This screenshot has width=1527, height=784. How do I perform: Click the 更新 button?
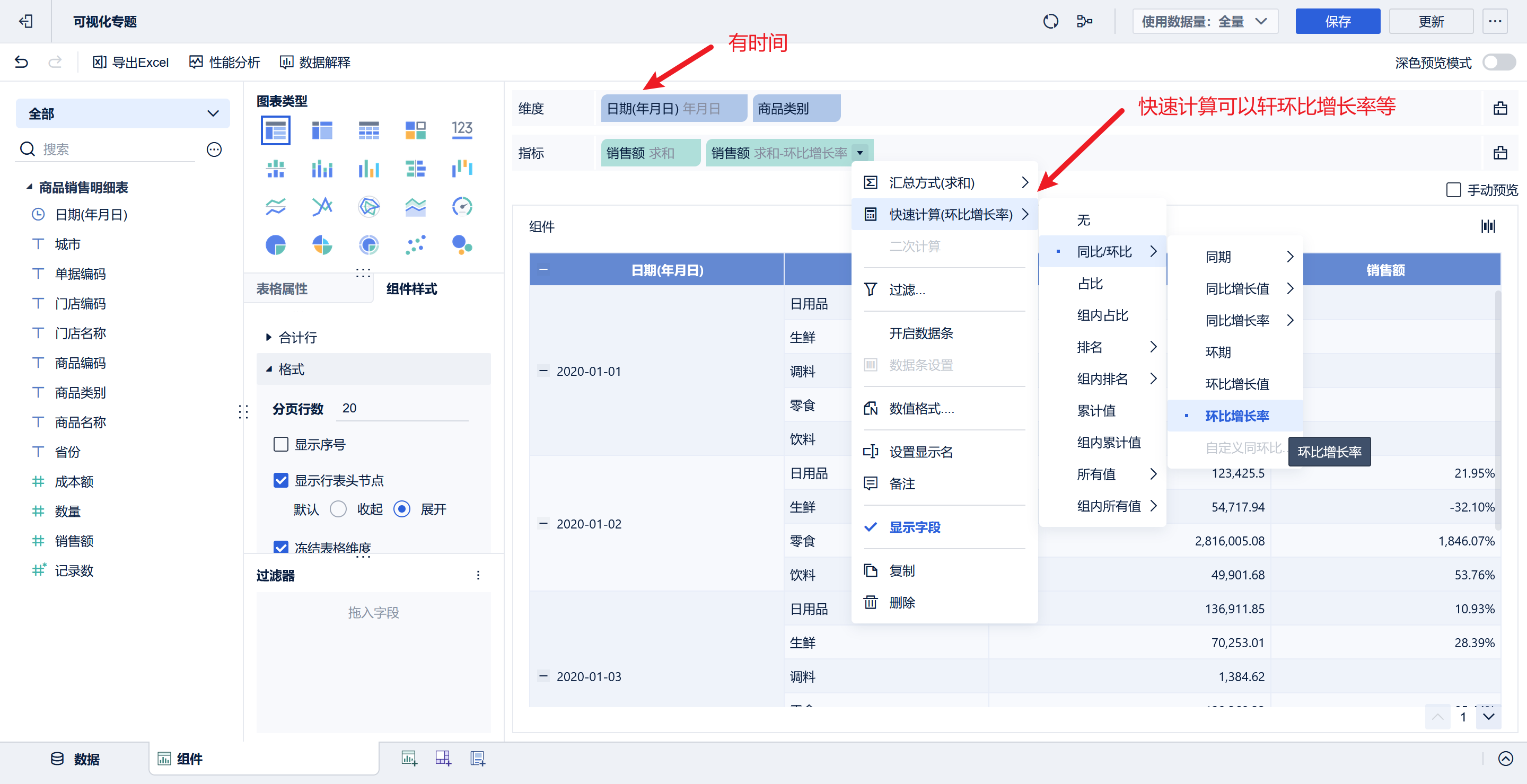(x=1431, y=21)
